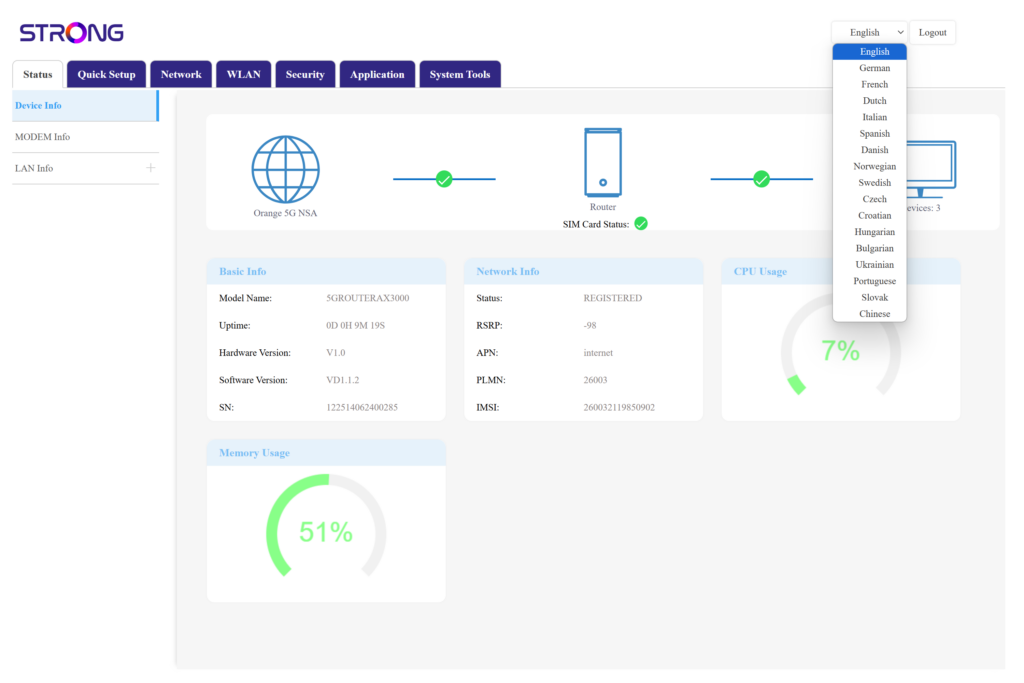Open MODEM Info in sidebar

point(43,137)
